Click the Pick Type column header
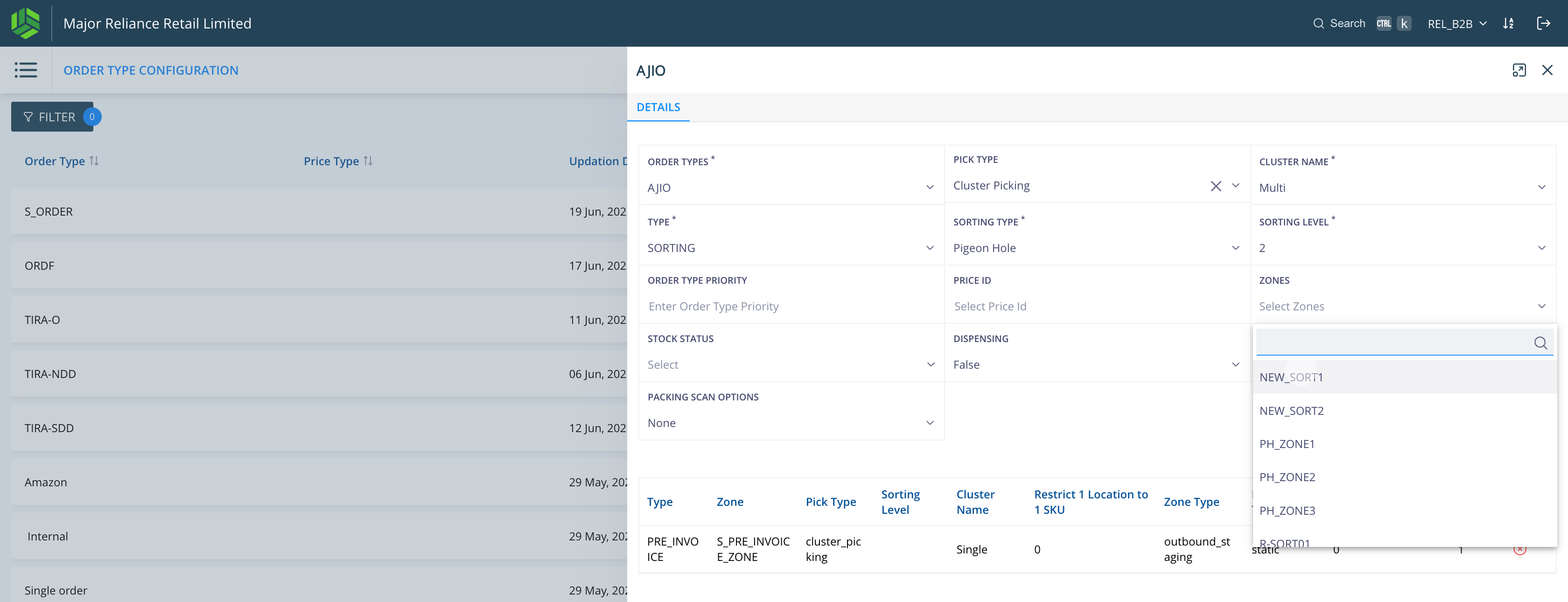The height and width of the screenshot is (602, 1568). click(830, 502)
